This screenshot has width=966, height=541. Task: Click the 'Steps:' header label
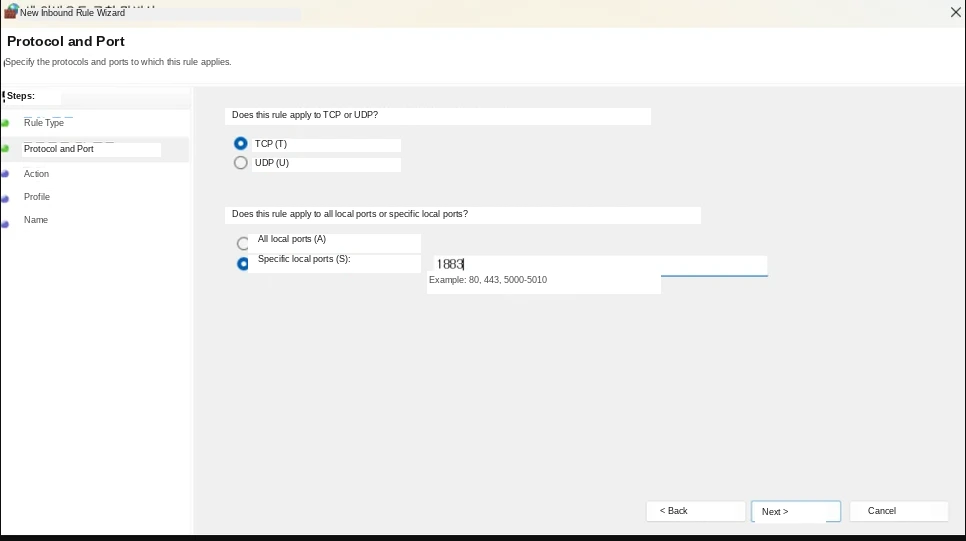tap(21, 96)
